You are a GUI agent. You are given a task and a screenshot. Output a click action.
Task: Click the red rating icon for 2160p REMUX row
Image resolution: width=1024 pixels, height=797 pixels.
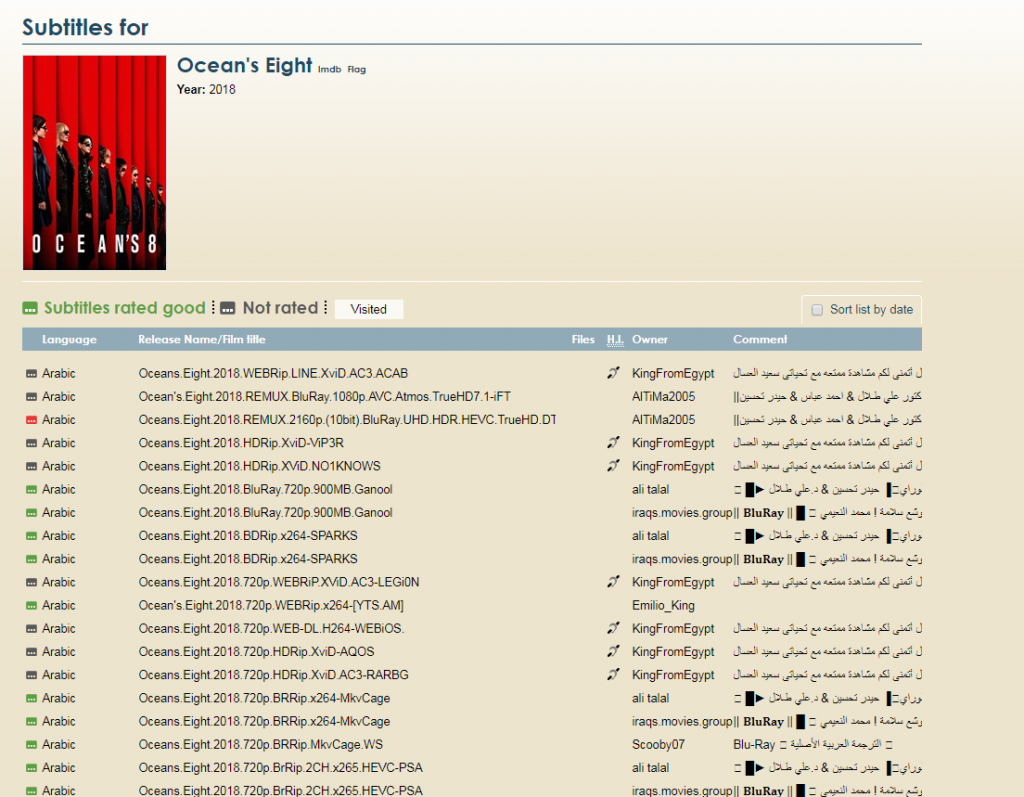pos(31,420)
